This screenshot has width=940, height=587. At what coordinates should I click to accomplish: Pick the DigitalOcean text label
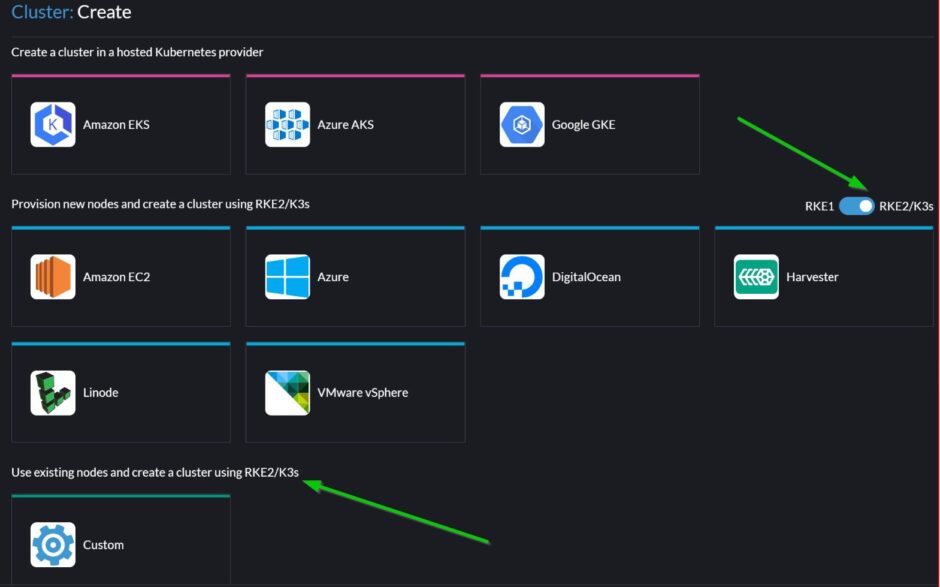(x=586, y=277)
